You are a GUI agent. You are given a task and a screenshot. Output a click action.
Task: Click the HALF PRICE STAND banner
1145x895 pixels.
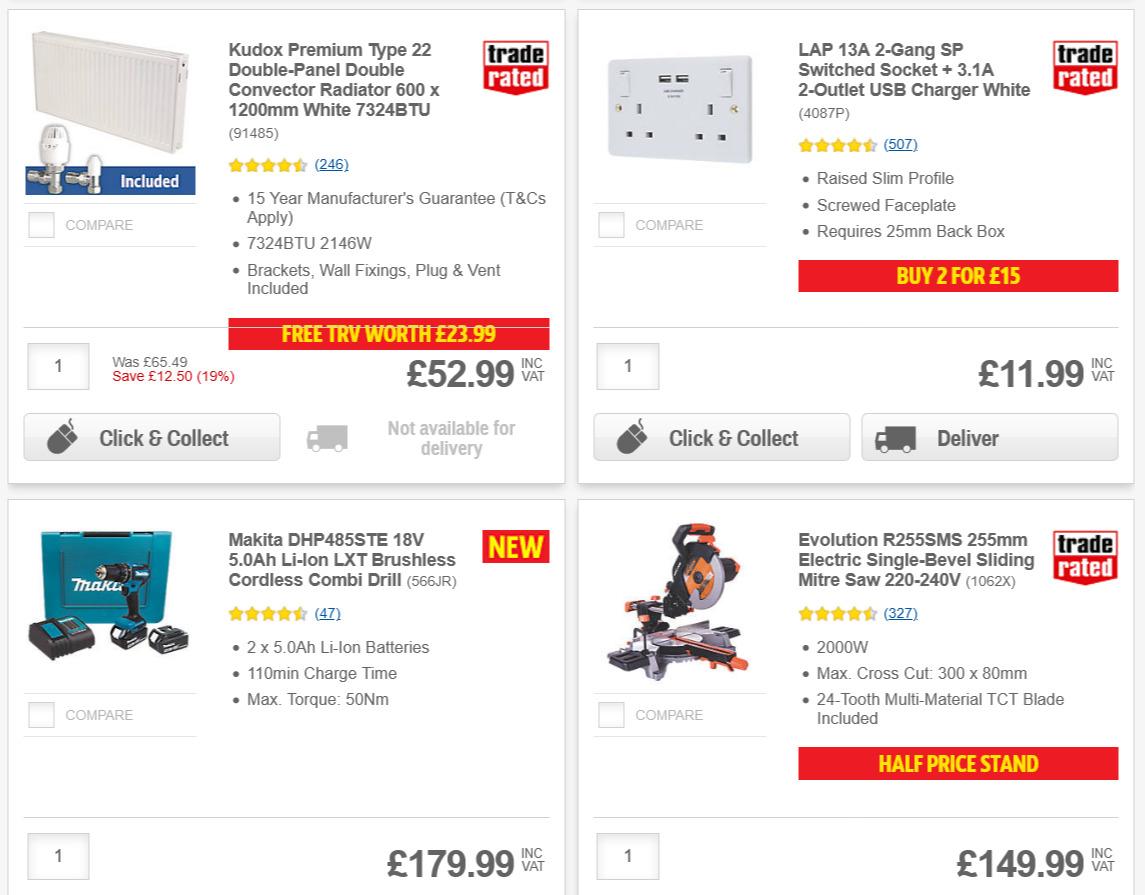pyautogui.click(x=957, y=764)
